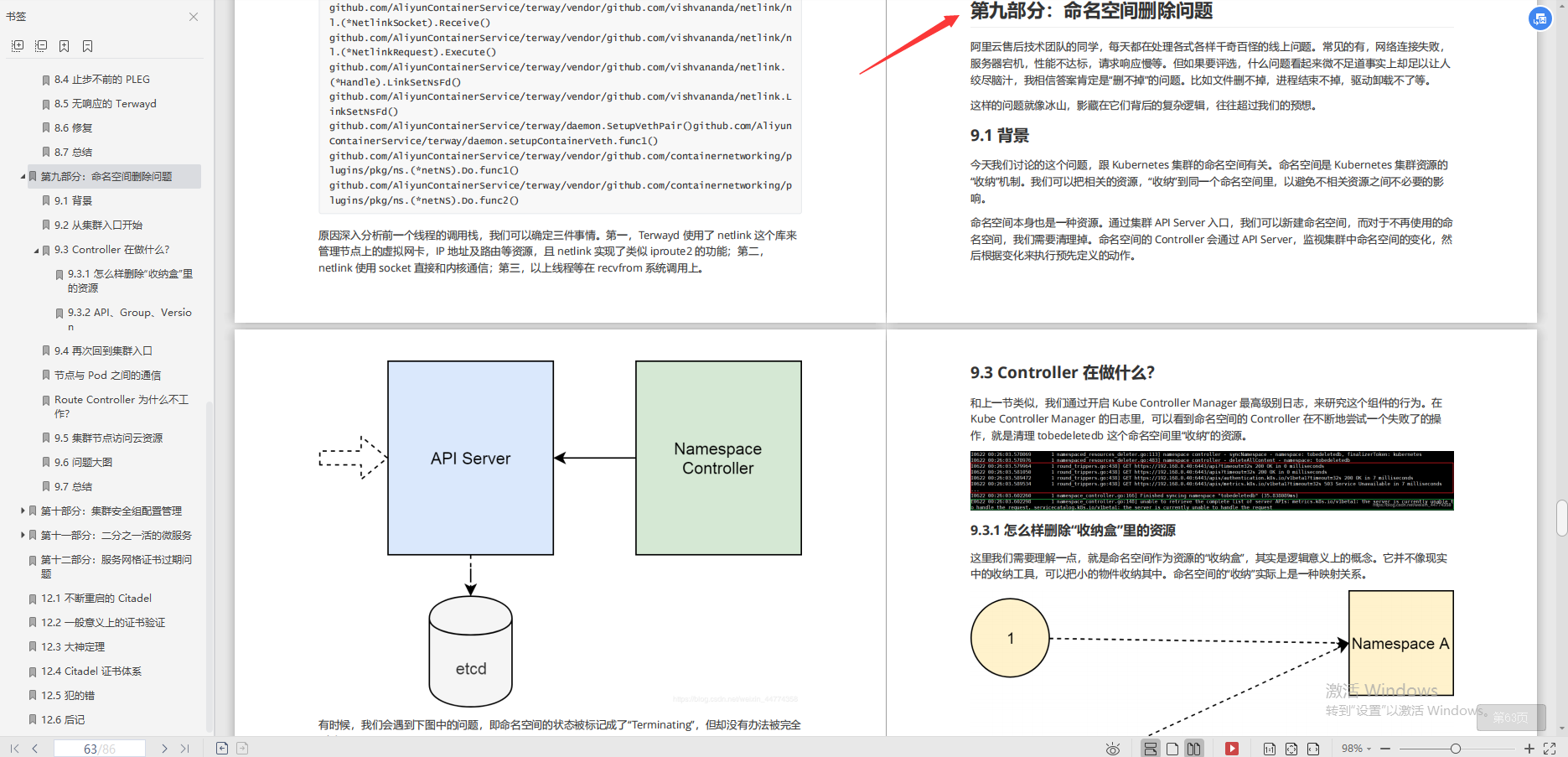Open bookmark 8.4 止步不前的 PLEG
1568x757 pixels.
(101, 80)
